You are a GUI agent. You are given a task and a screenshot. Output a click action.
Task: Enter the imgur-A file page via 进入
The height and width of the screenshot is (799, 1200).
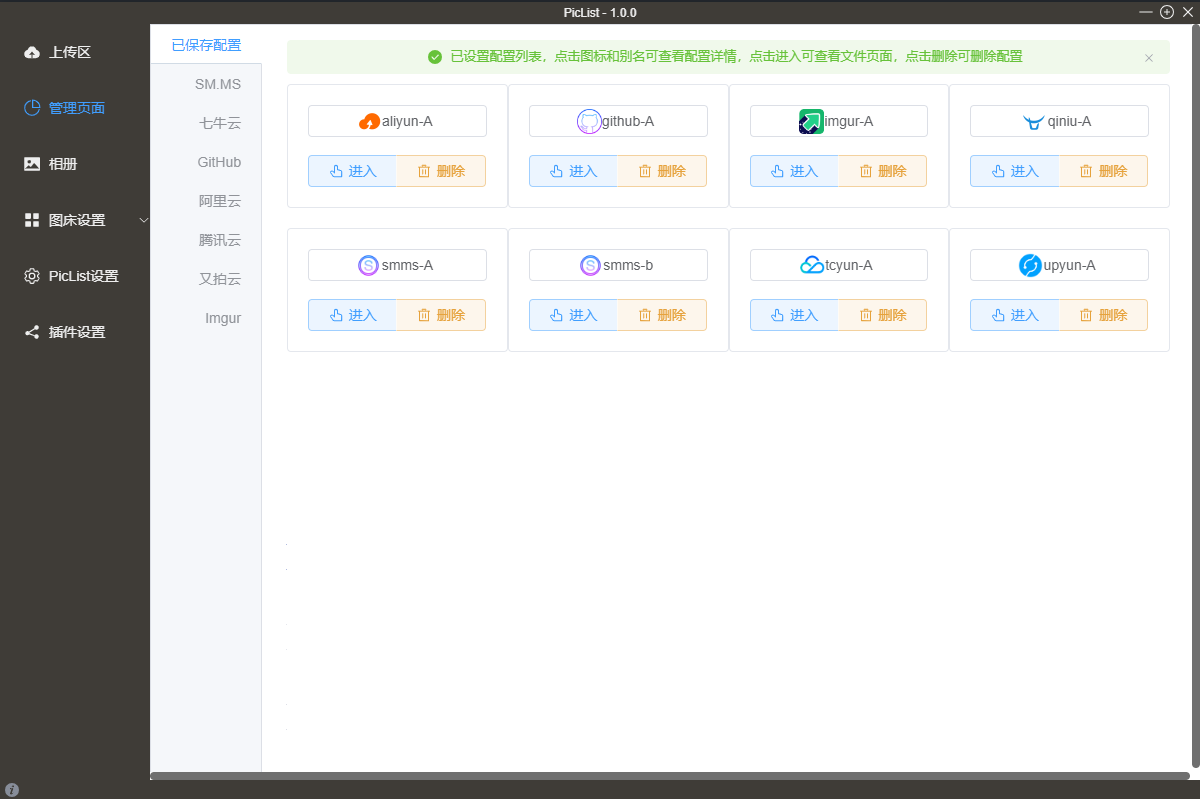click(x=794, y=171)
